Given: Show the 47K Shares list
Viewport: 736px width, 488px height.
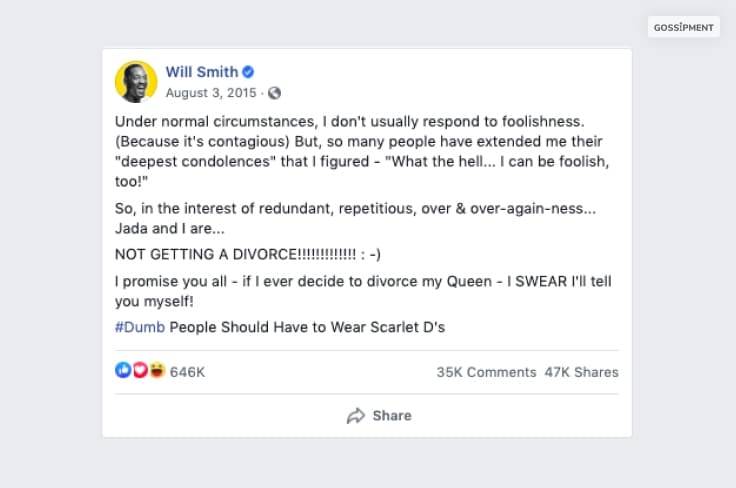Looking at the screenshot, I should 581,372.
